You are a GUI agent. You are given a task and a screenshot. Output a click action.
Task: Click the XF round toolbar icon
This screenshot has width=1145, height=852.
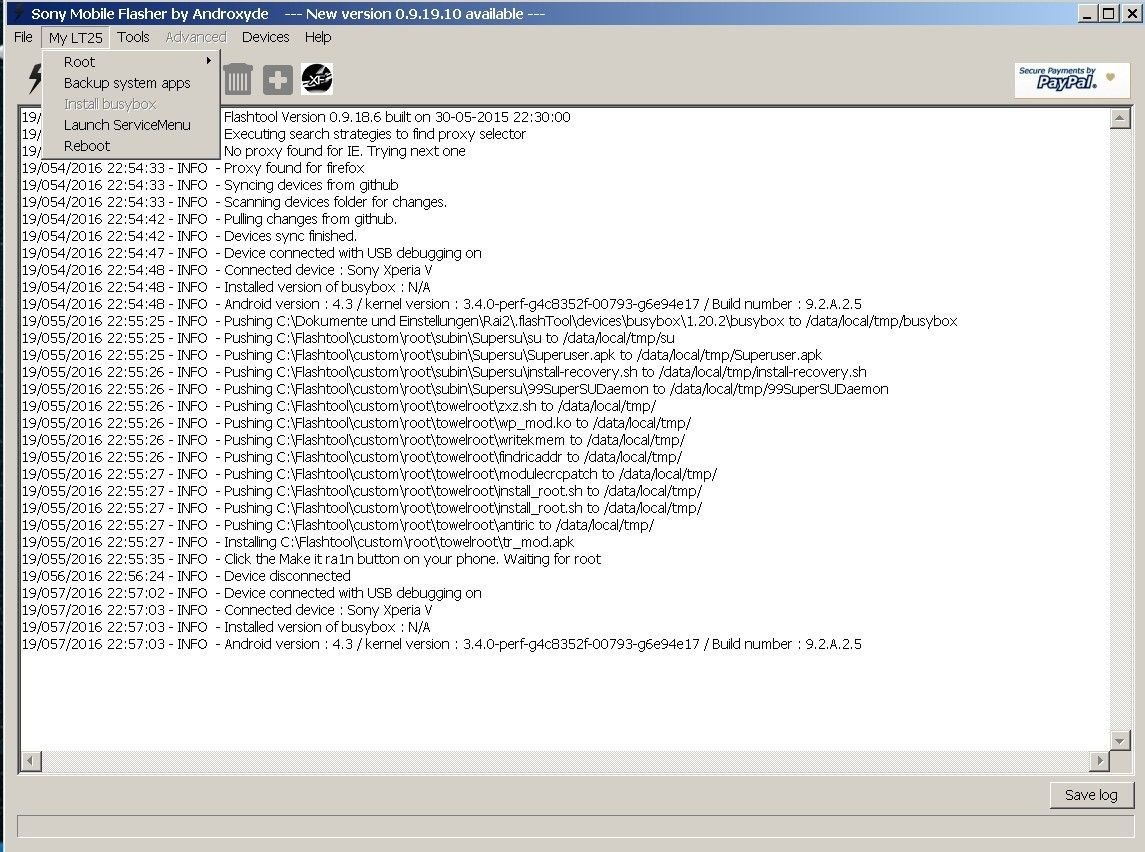coord(317,79)
